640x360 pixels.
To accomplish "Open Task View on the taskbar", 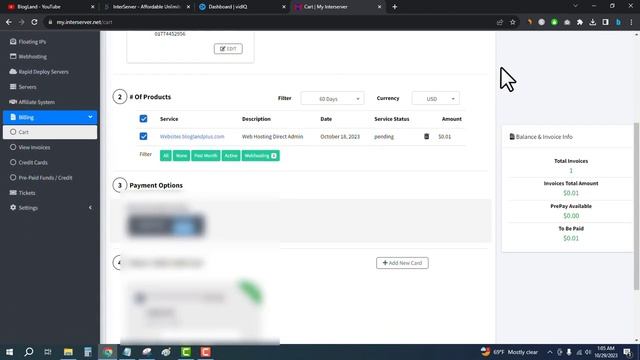I will pos(48,352).
